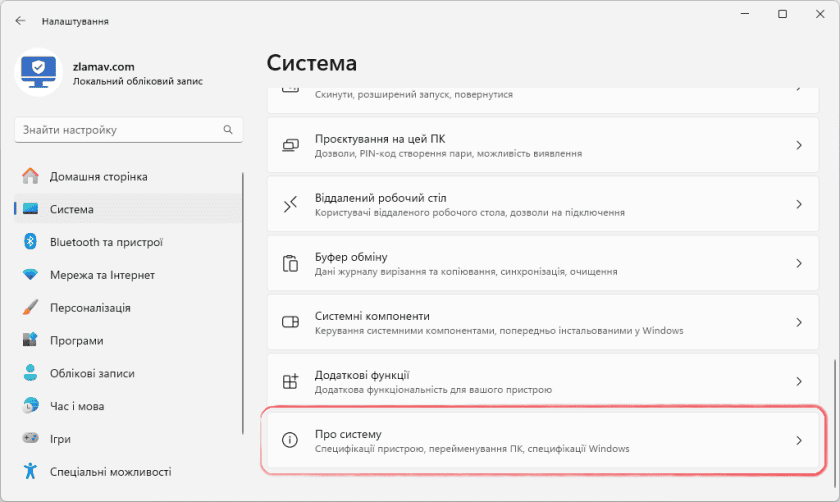Image resolution: width=840 pixels, height=502 pixels.
Task: Expand Про систему chevron
Action: [x=799, y=440]
